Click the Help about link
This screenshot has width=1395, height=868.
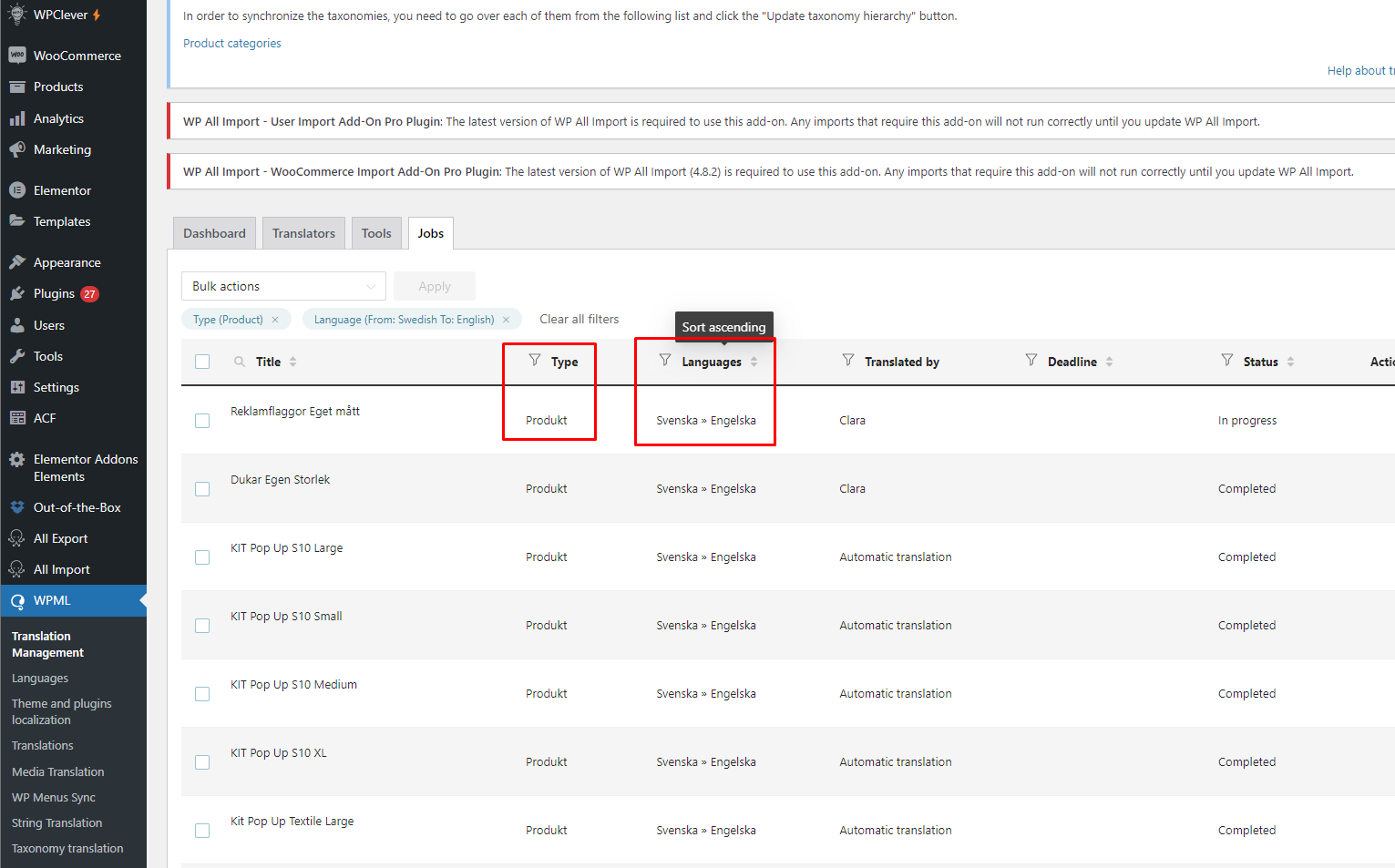tap(1360, 70)
